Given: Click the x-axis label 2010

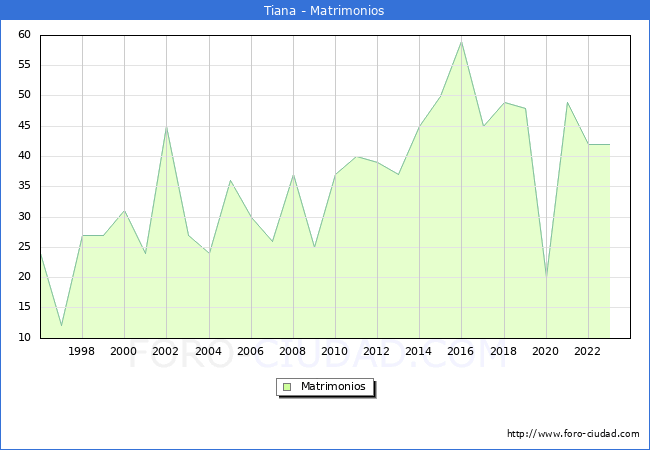Looking at the screenshot, I should 335,351.
